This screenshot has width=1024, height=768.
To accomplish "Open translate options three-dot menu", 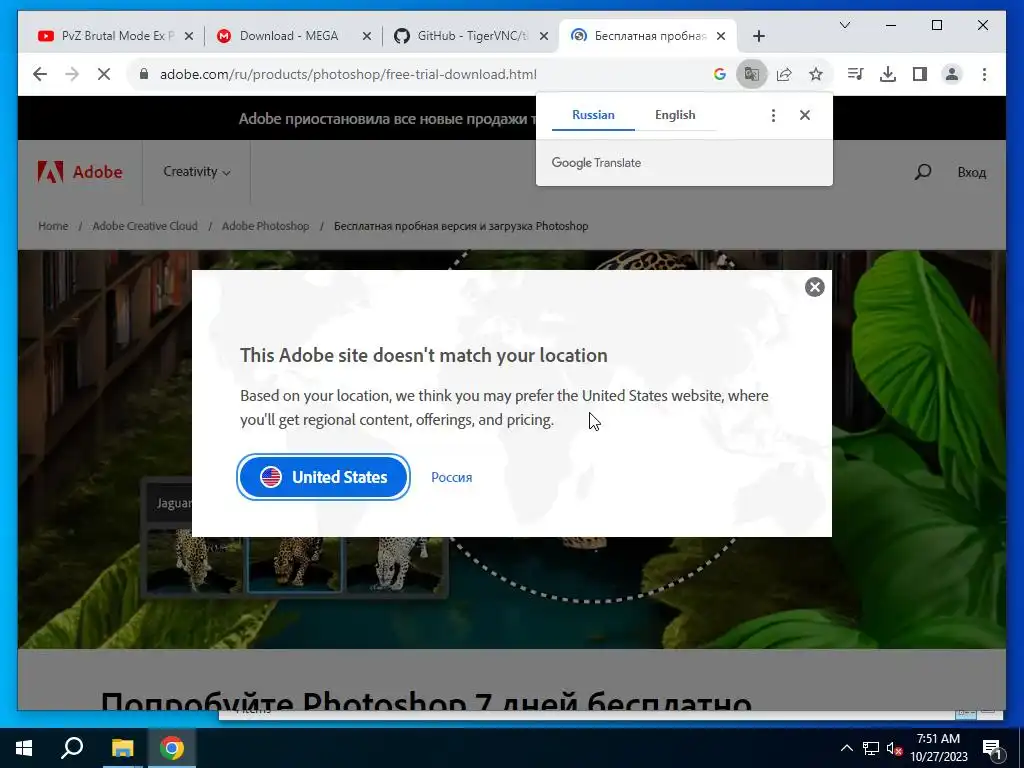I will point(773,116).
